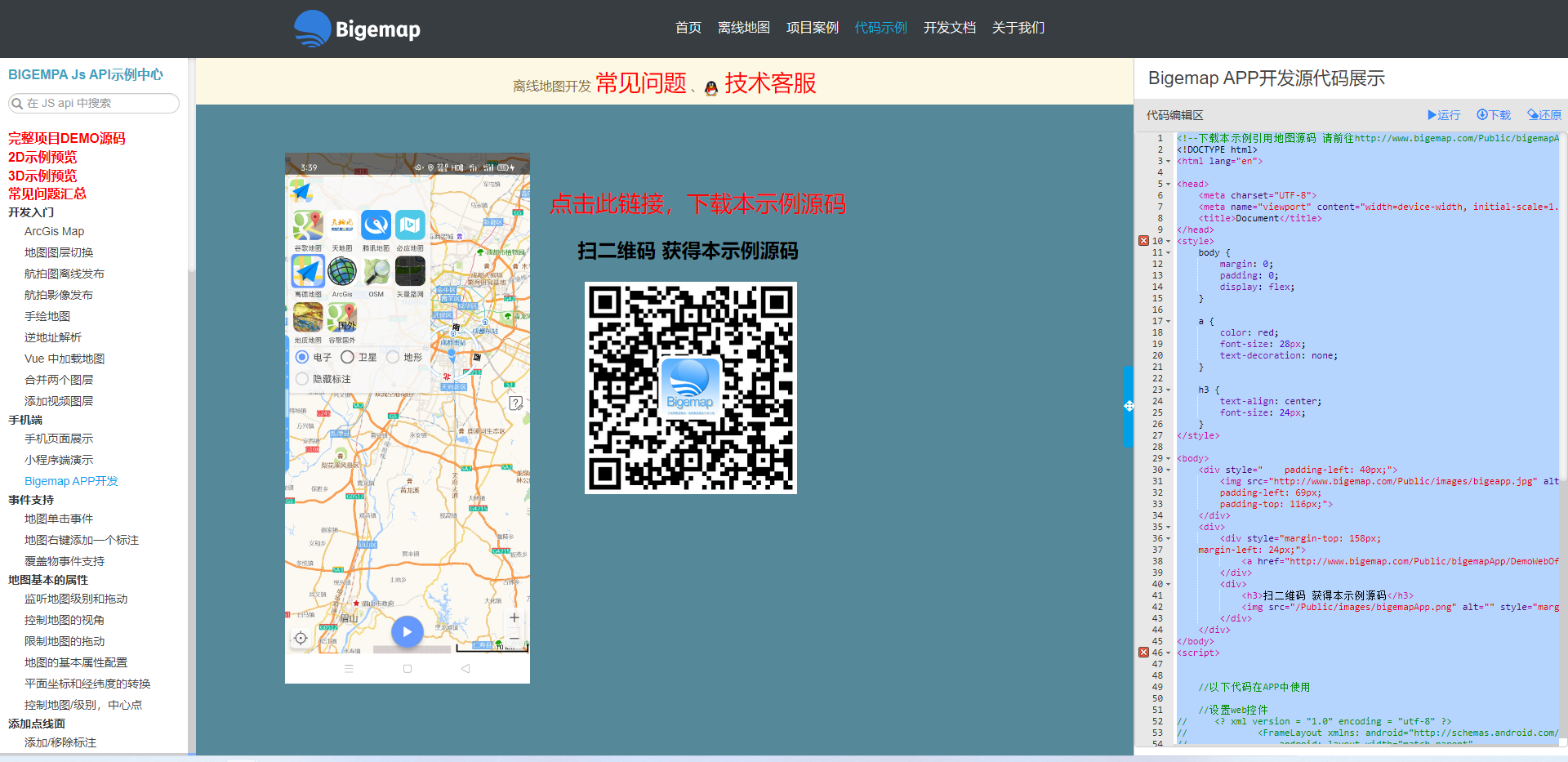Select 小程序演示 in the sidebar
Viewport: 1568px width, 762px height.
click(x=59, y=461)
